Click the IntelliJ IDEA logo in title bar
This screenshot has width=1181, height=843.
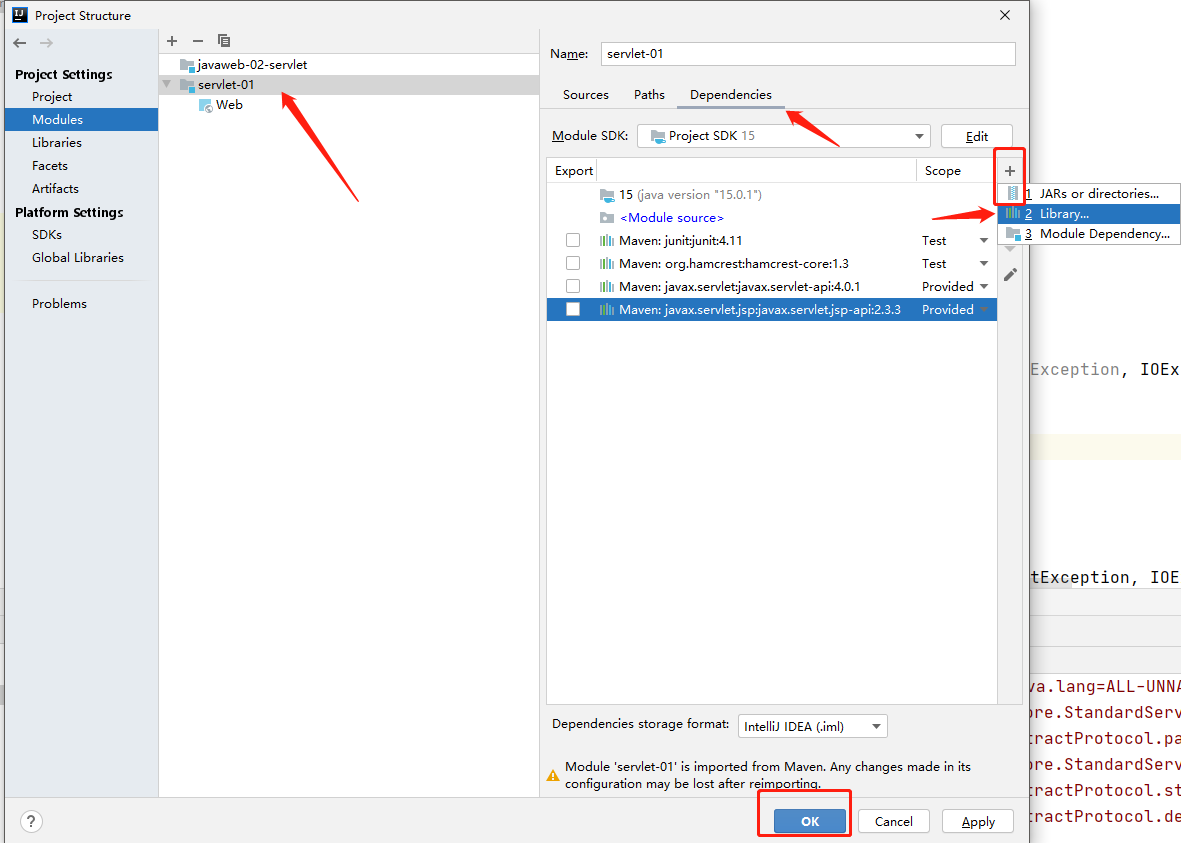click(20, 15)
